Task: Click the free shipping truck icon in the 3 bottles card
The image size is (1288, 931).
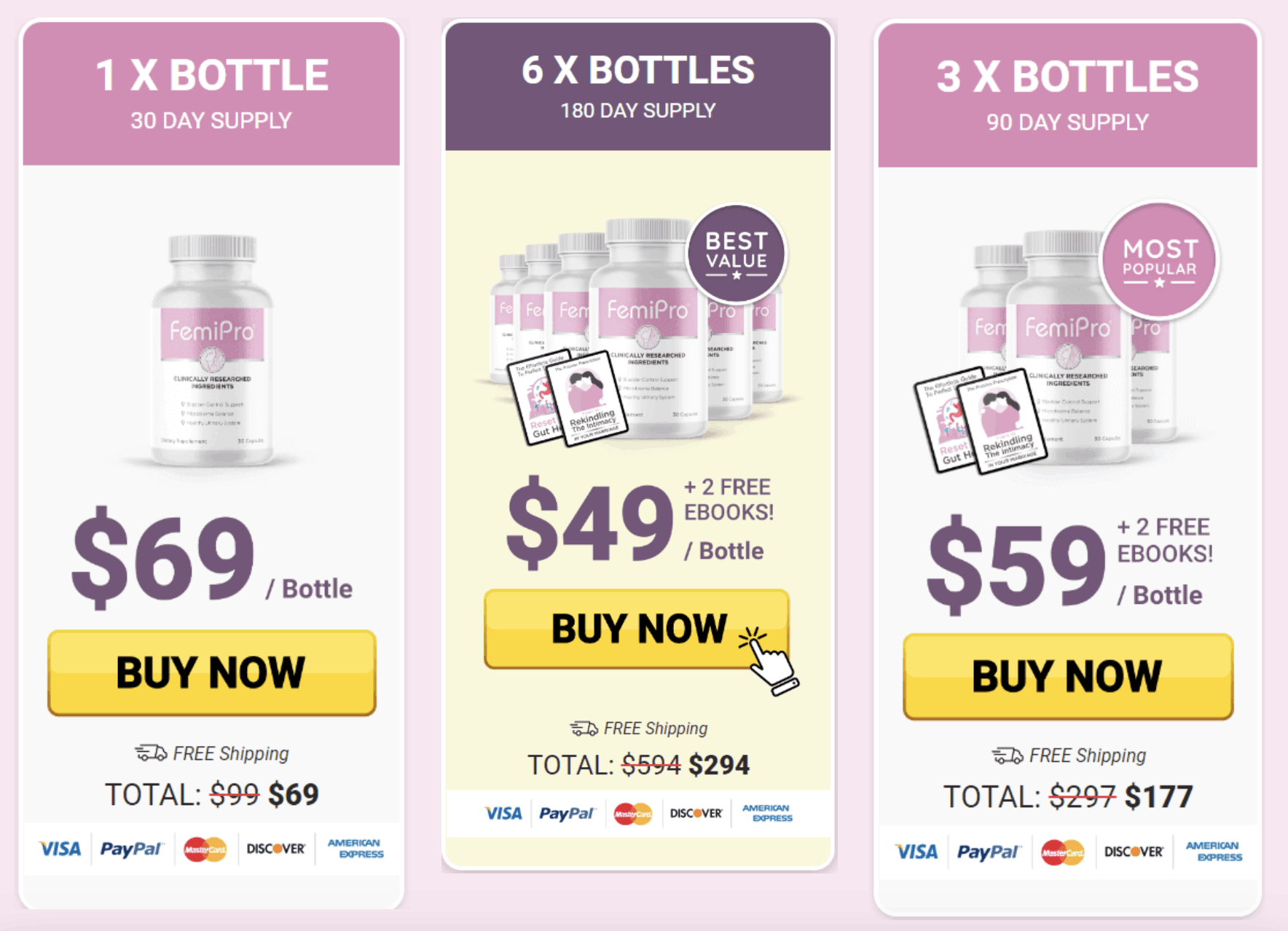Action: pos(1008,756)
